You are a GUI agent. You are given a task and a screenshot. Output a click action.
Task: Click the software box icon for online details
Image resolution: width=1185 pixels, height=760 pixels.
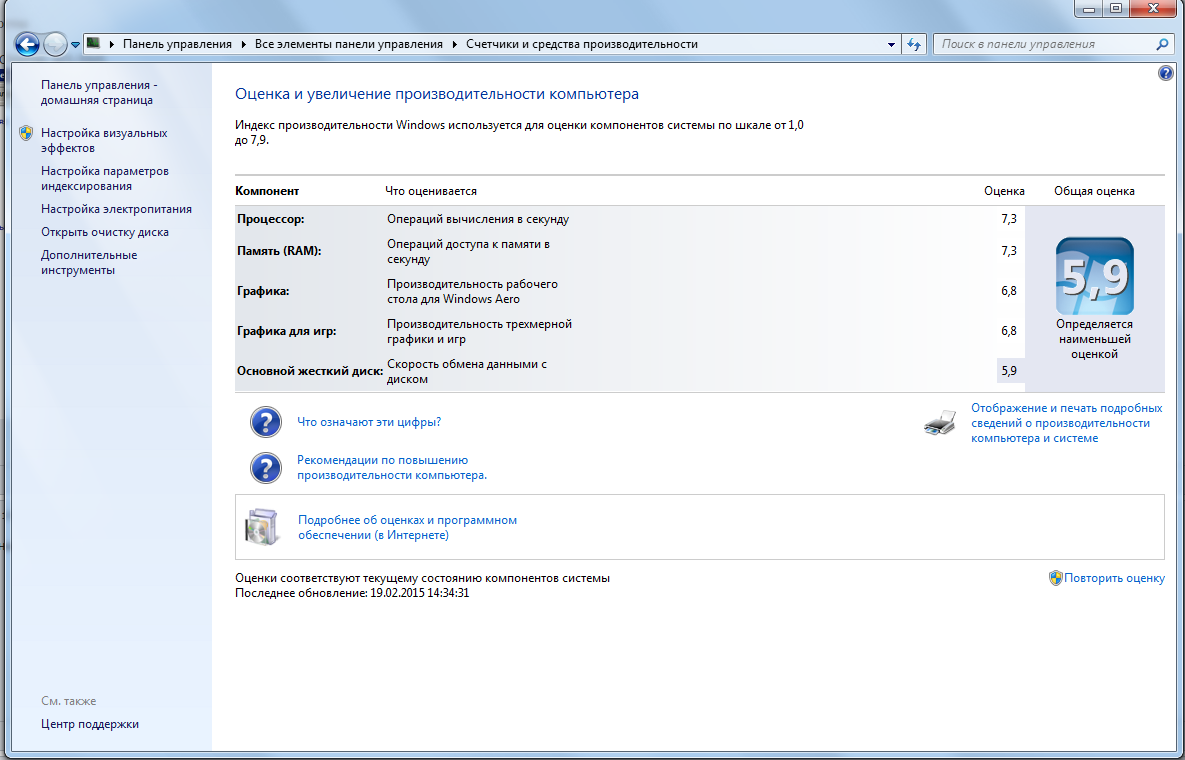262,527
